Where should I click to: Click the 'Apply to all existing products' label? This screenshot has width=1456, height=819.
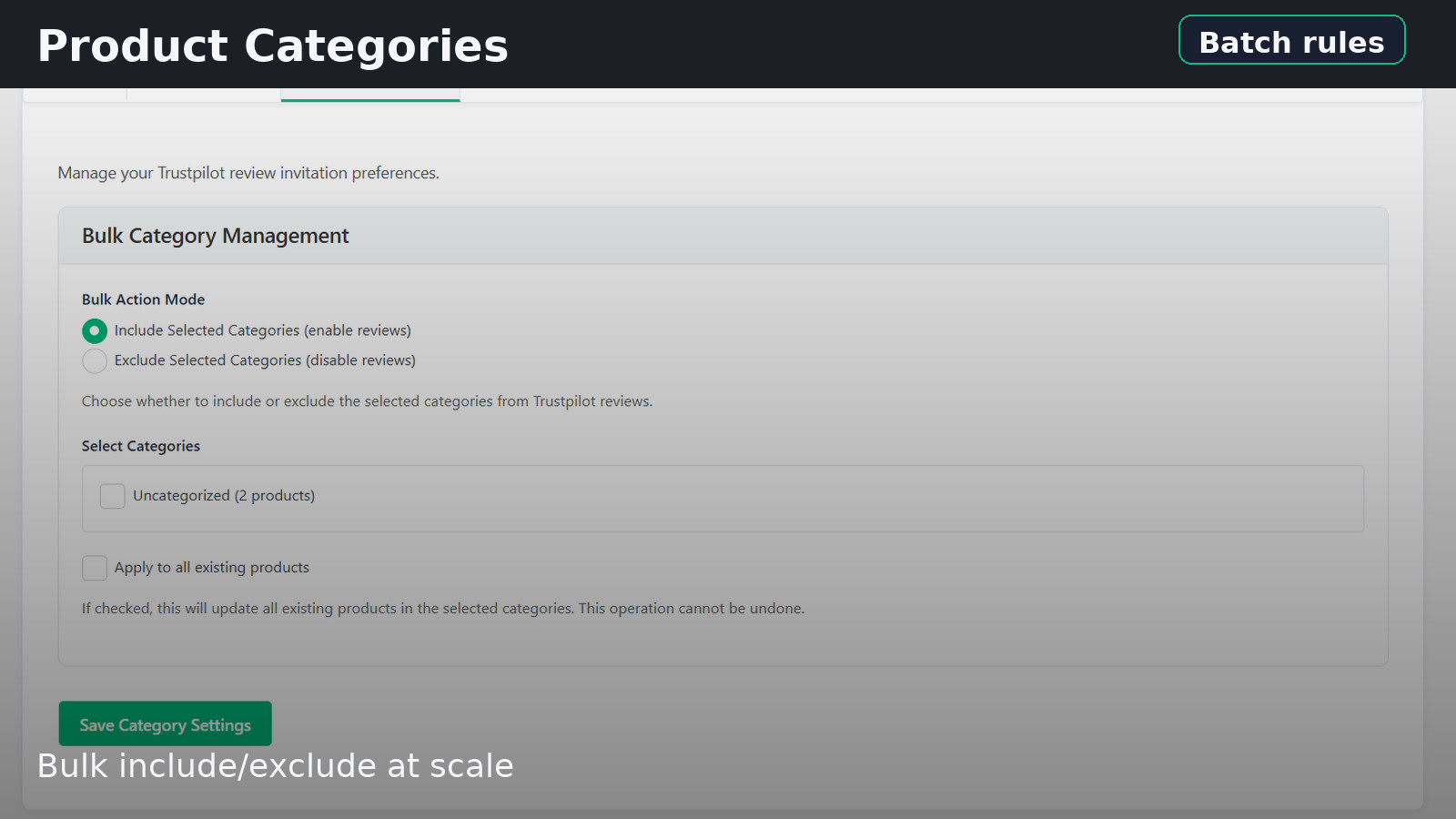[211, 568]
